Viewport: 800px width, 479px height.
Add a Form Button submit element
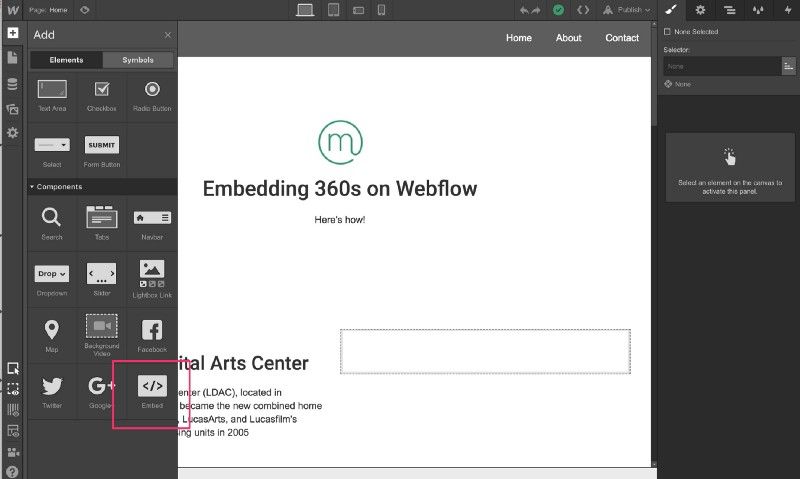(x=102, y=152)
